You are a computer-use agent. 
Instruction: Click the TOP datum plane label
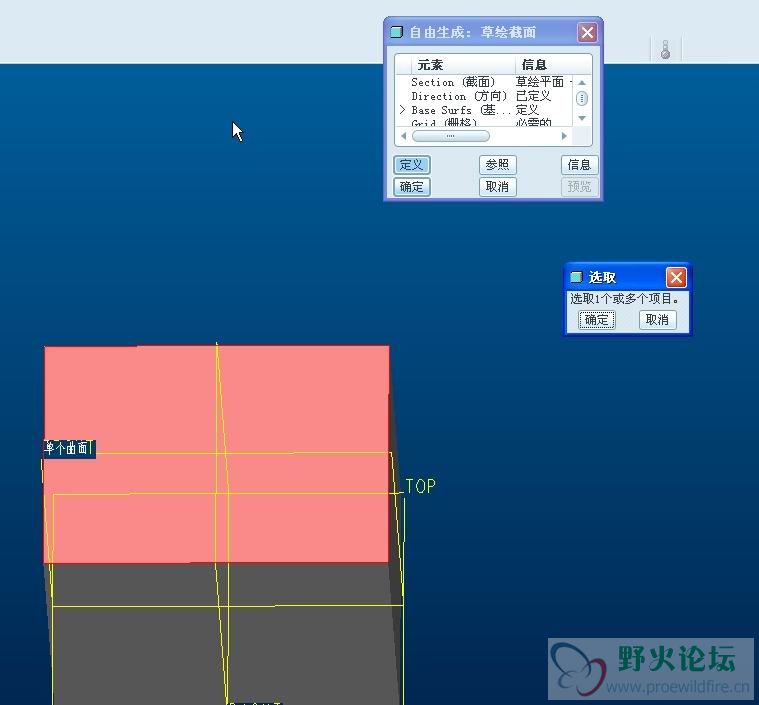click(420, 486)
